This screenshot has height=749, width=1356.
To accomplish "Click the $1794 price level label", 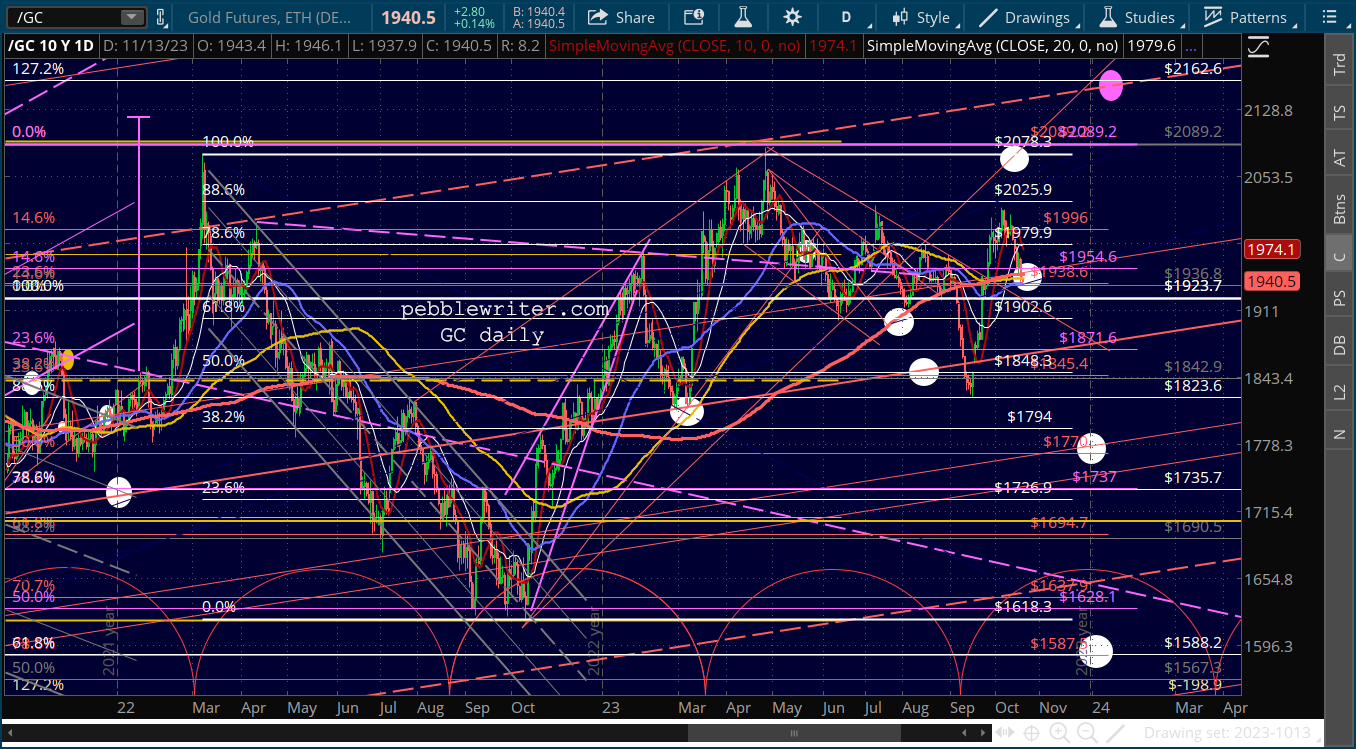I will pyautogui.click(x=1029, y=416).
